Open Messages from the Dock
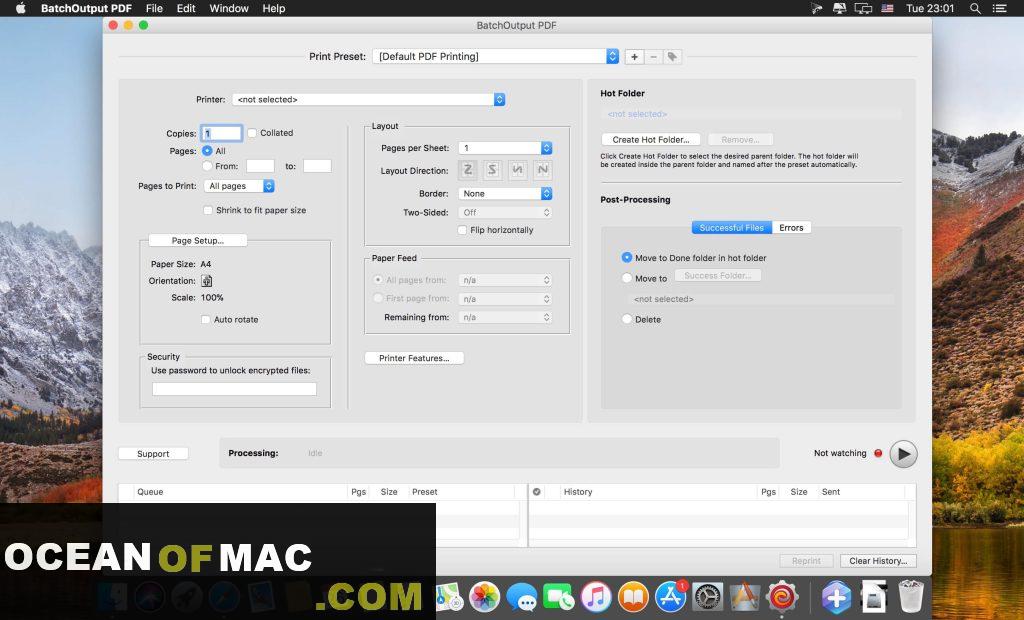This screenshot has width=1024, height=620. (522, 596)
